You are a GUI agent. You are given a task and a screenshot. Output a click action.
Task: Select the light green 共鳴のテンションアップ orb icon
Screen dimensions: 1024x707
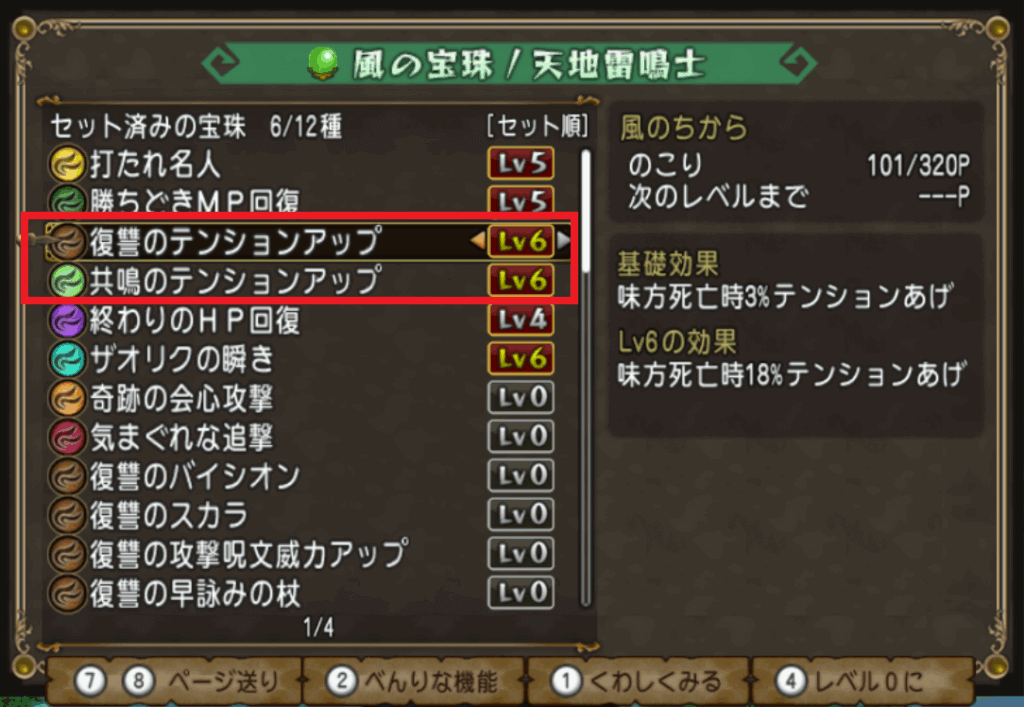pos(67,281)
